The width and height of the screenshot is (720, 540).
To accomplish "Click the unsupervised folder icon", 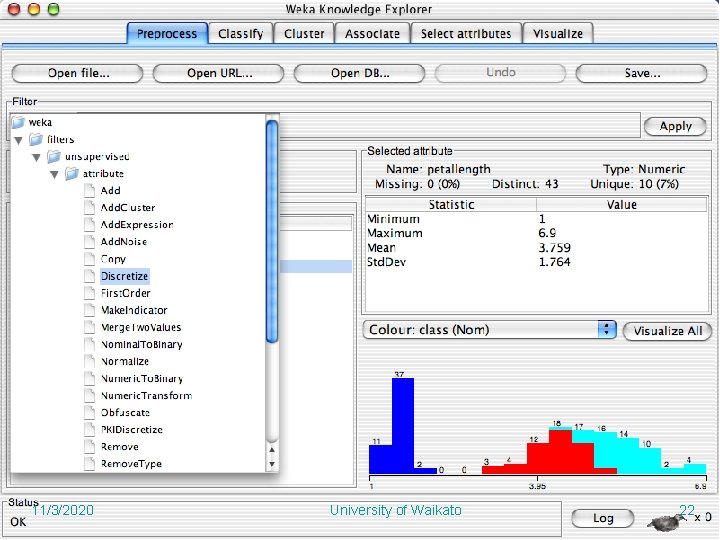I will 54,156.
